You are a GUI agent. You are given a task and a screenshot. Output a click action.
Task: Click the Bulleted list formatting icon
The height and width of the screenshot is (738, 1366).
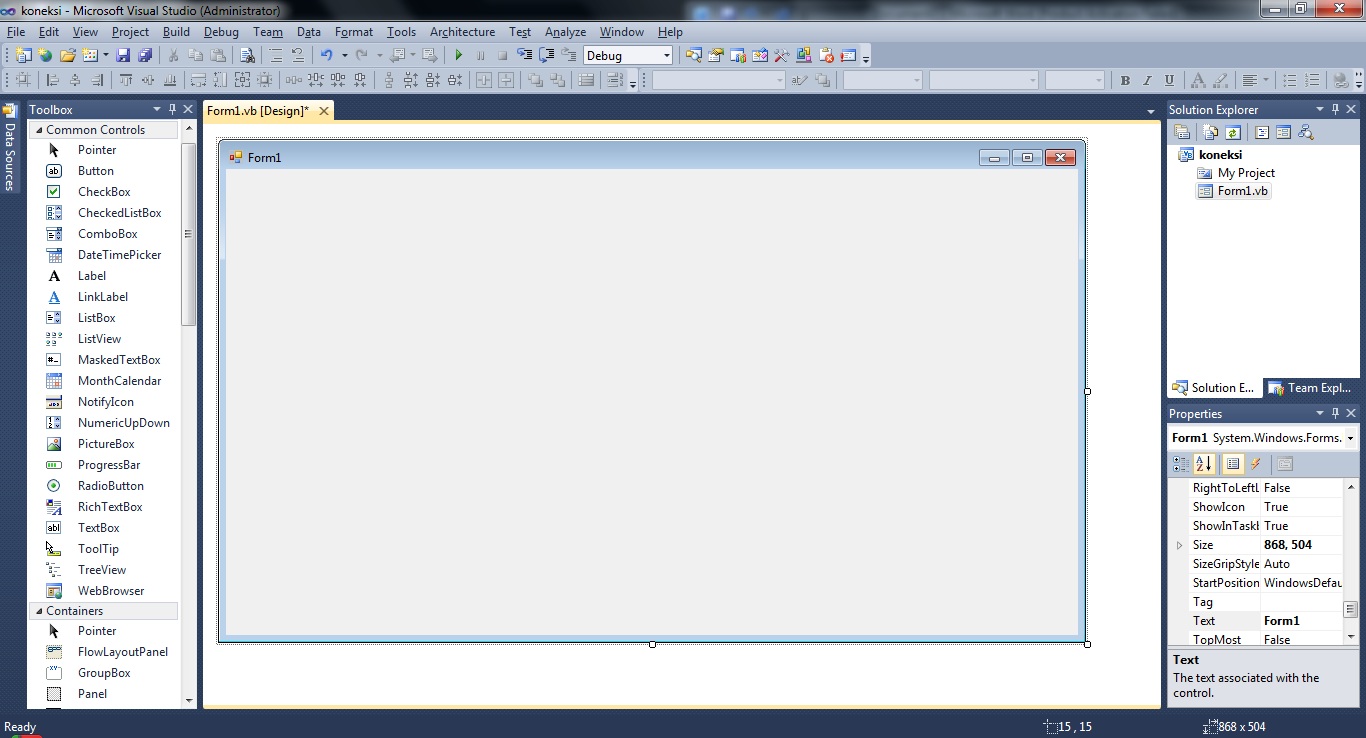point(1289,80)
